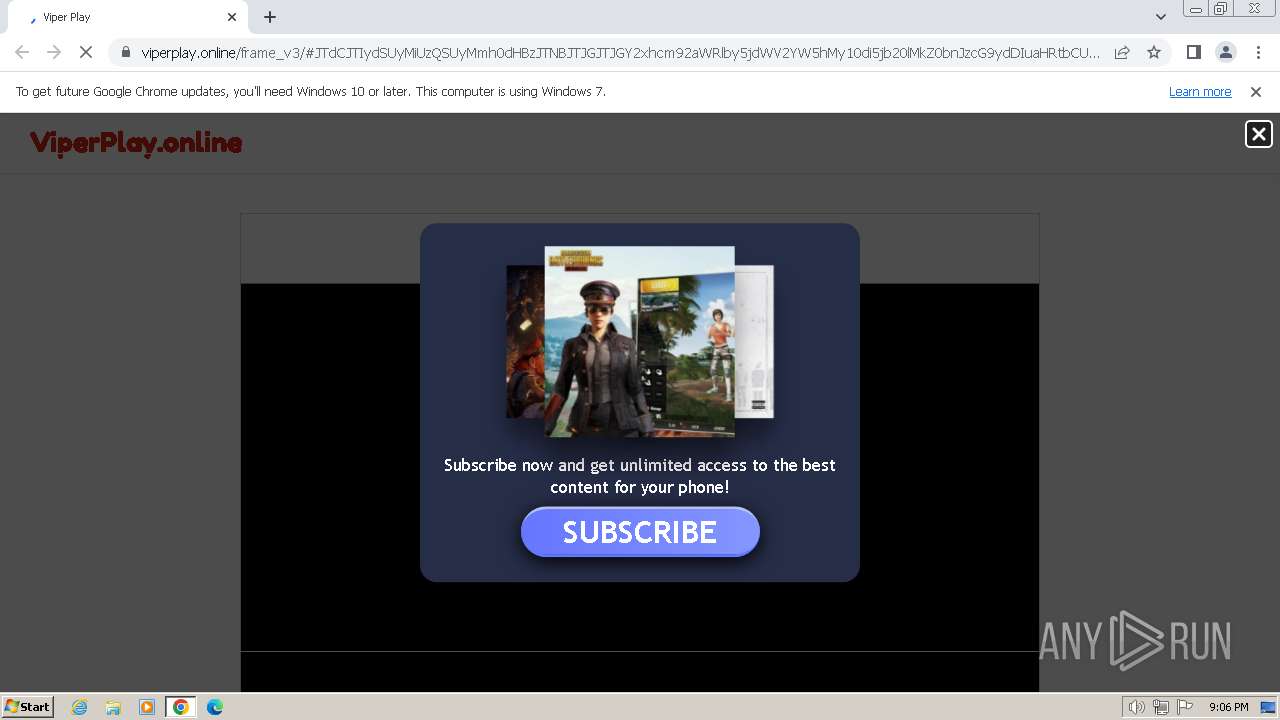Click the 9:06 PM system clock
Screen dimensions: 1280x720
point(1228,707)
